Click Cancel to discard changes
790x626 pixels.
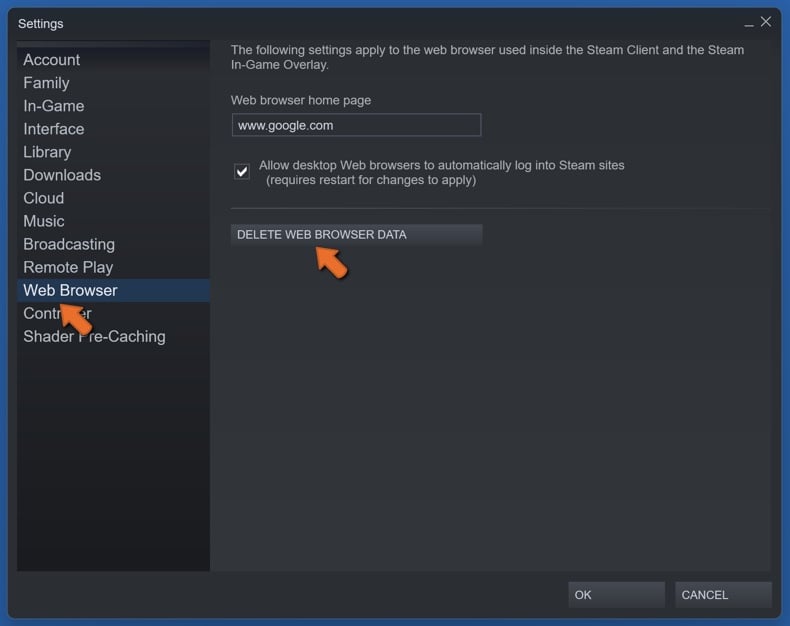722,595
